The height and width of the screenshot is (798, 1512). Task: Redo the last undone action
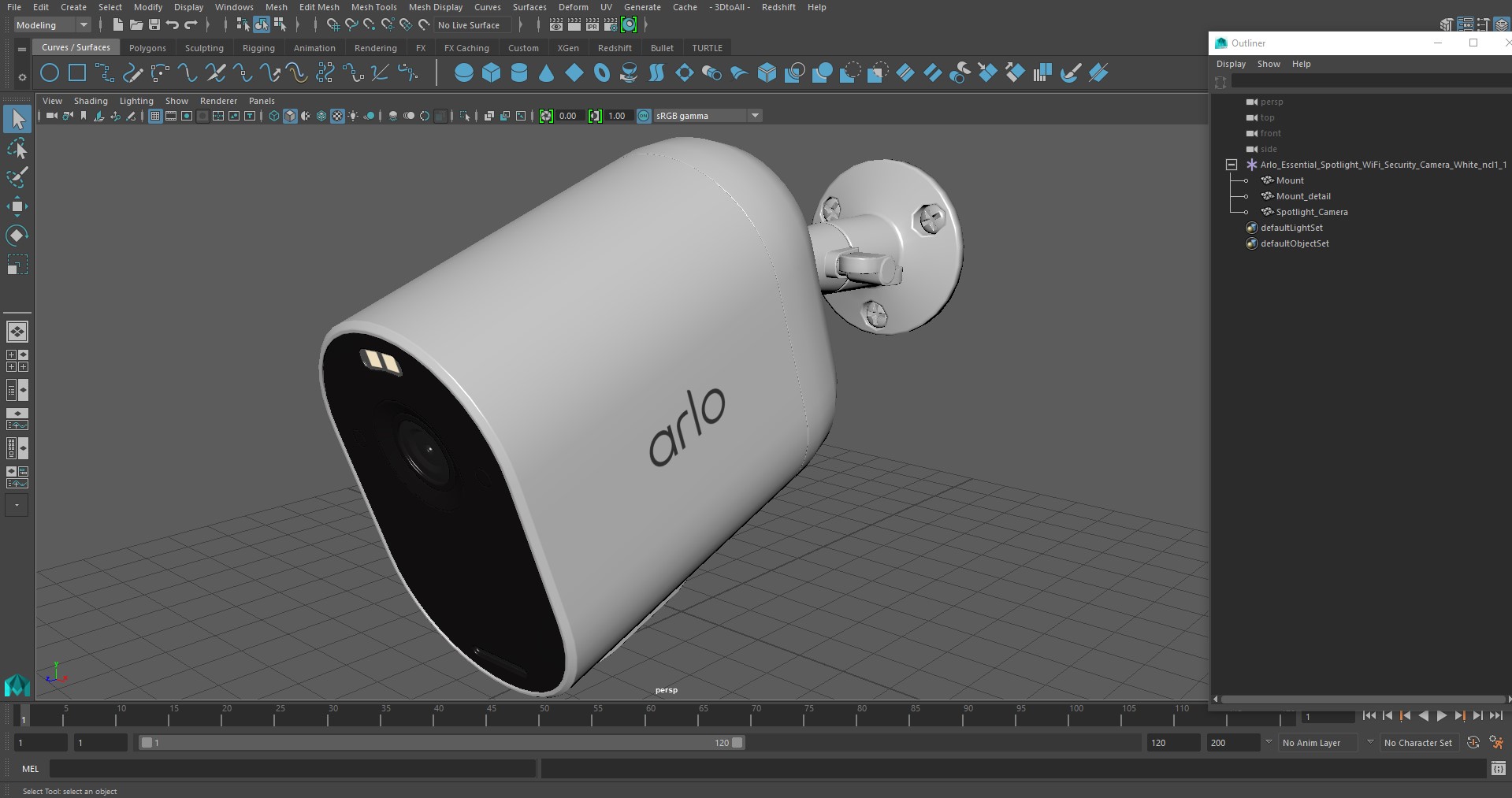191,25
